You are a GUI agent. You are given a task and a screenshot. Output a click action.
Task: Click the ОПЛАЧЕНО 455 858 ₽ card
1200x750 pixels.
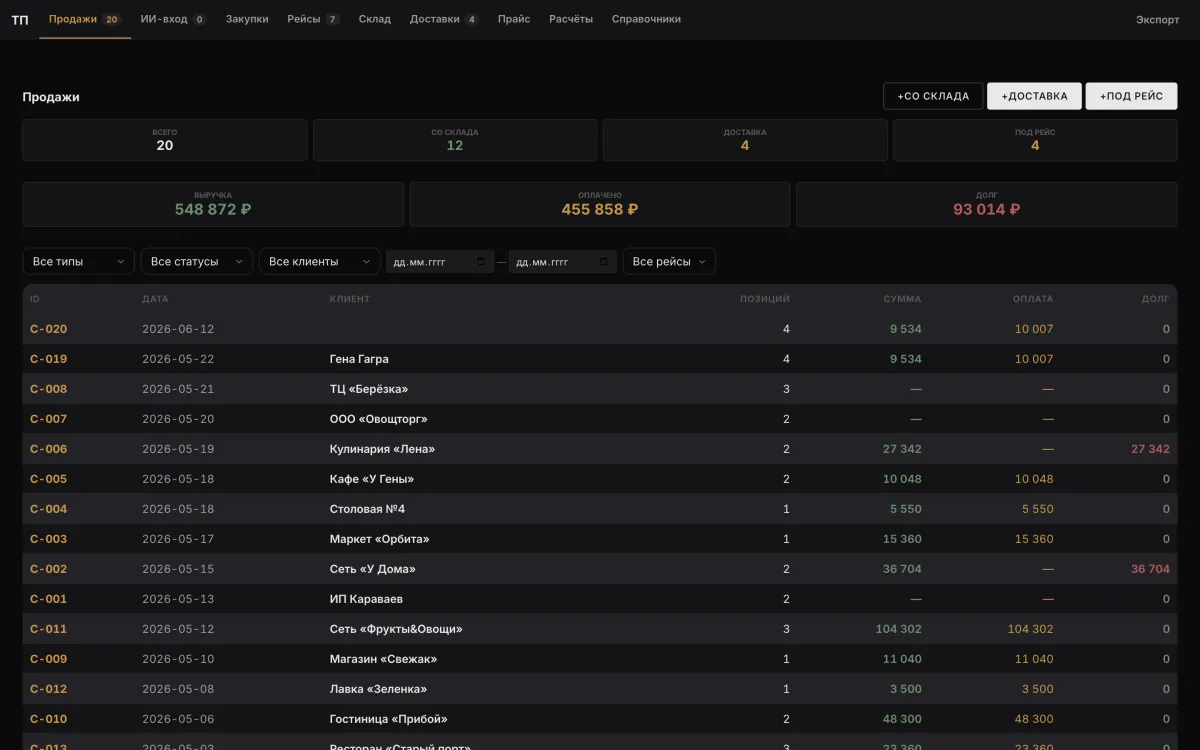600,204
